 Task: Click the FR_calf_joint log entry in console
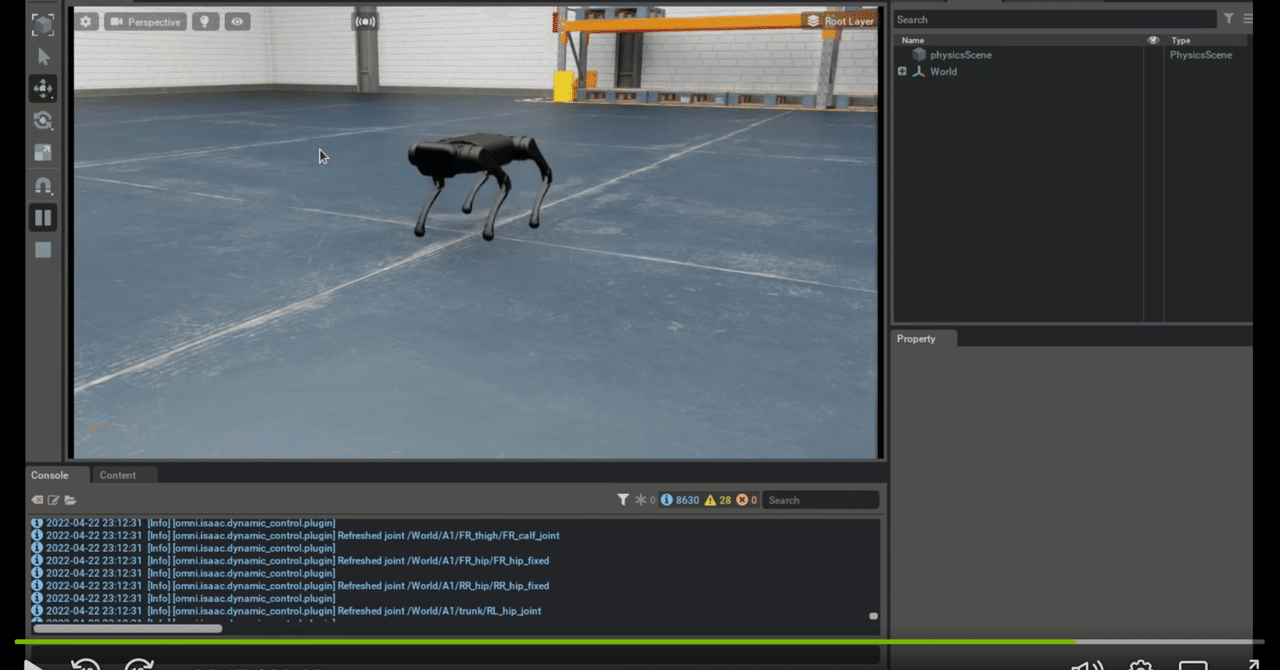click(300, 535)
